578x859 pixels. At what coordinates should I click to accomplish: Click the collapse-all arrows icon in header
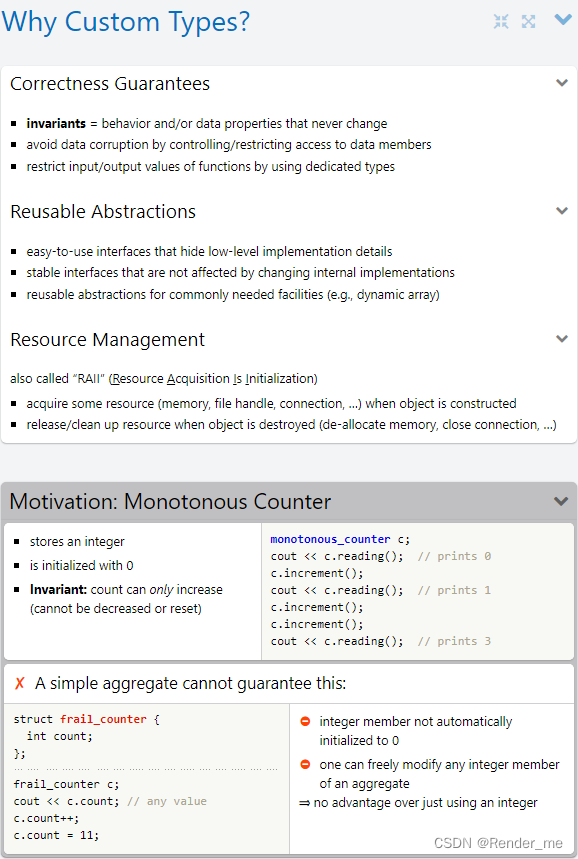tap(501, 21)
